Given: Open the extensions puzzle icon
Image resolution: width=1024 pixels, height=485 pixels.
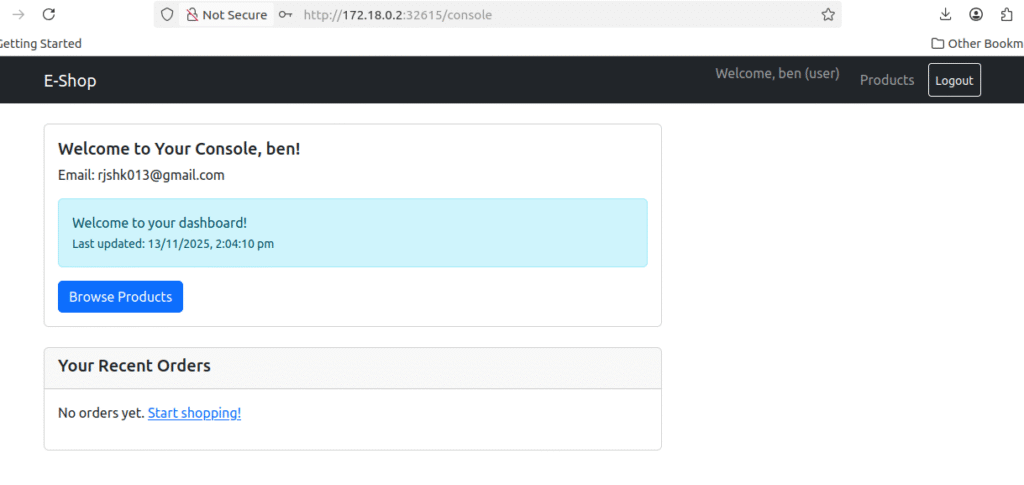Looking at the screenshot, I should 1005,15.
